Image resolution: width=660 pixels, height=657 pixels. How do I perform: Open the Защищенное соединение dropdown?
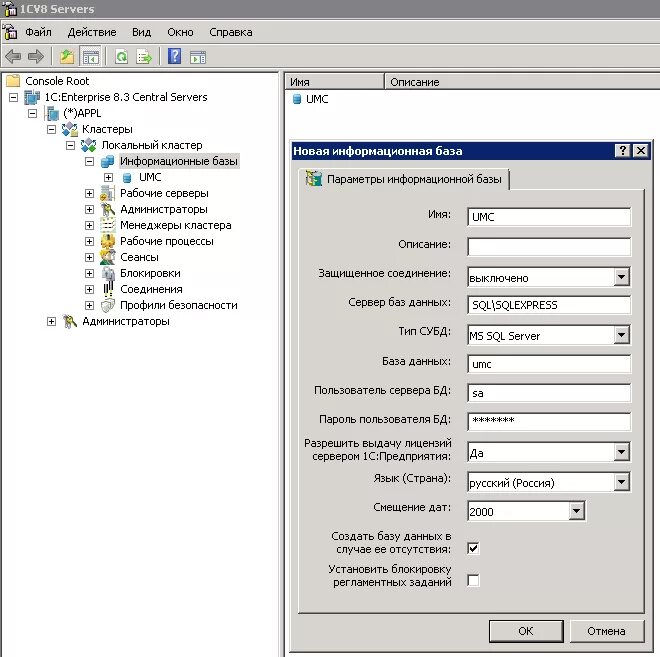pyautogui.click(x=621, y=277)
